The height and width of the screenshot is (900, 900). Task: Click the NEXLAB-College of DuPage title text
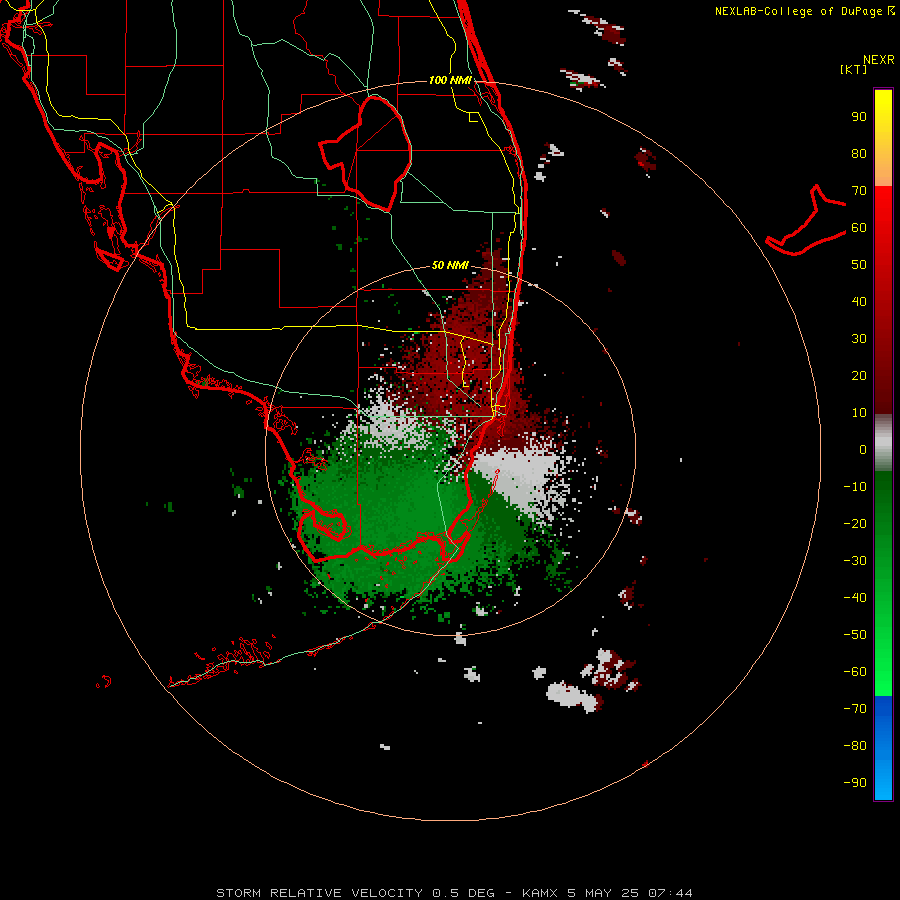(x=801, y=11)
